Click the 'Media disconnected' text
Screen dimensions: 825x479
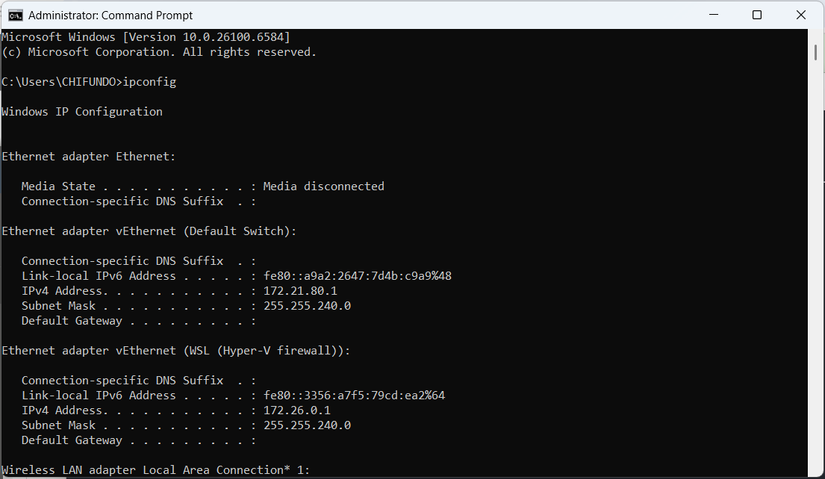[323, 186]
